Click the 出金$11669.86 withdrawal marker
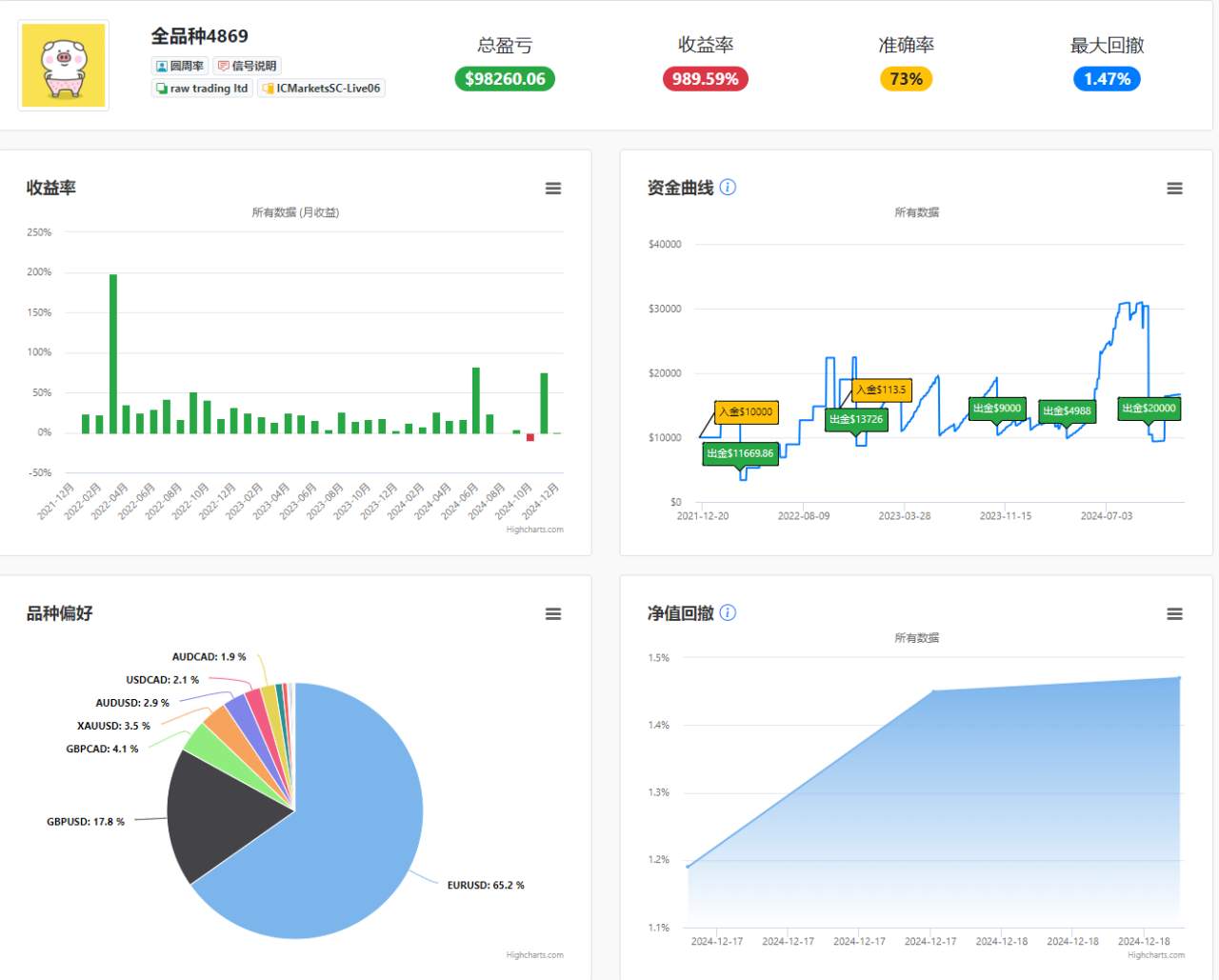This screenshot has width=1219, height=980. coord(741,453)
